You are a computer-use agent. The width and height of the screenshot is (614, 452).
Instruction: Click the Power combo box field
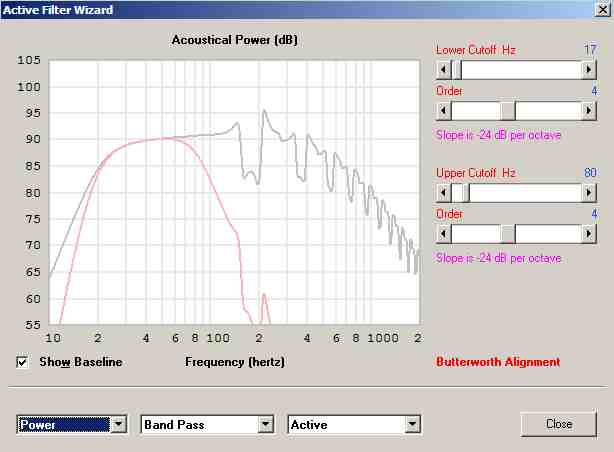coord(72,424)
